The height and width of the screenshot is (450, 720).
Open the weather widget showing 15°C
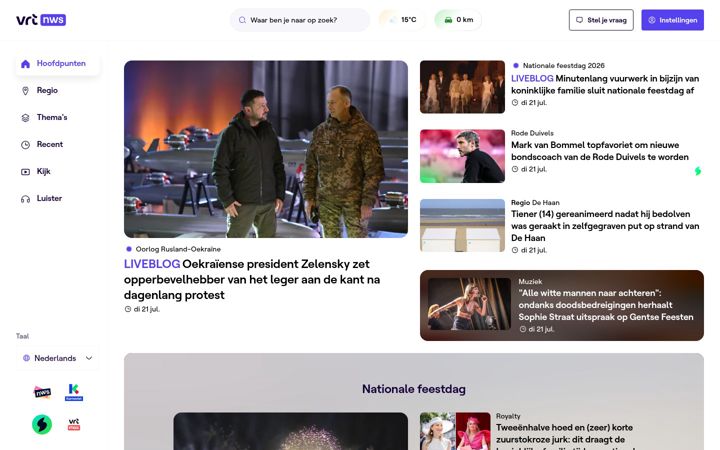(401, 20)
